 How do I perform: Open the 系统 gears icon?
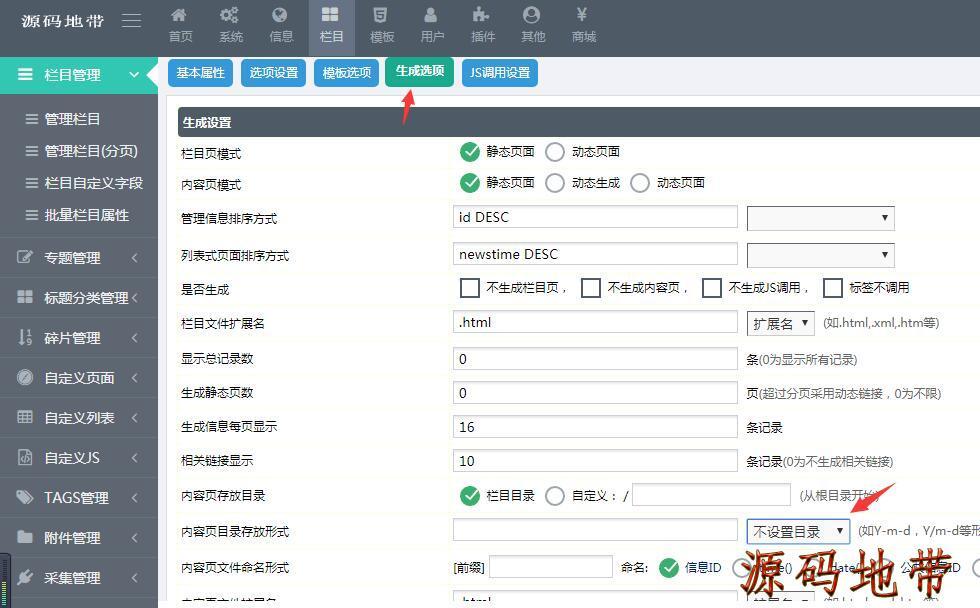229,14
